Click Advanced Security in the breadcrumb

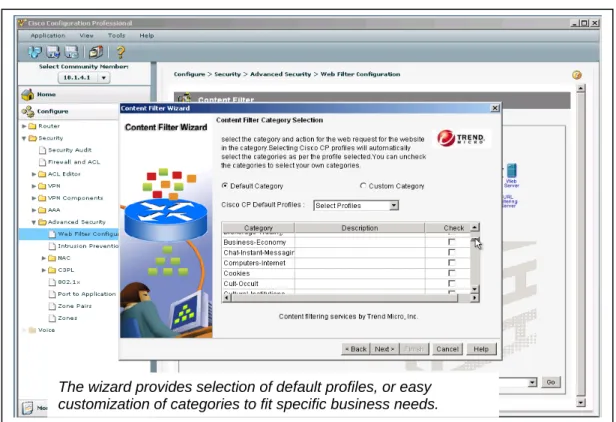pos(280,74)
